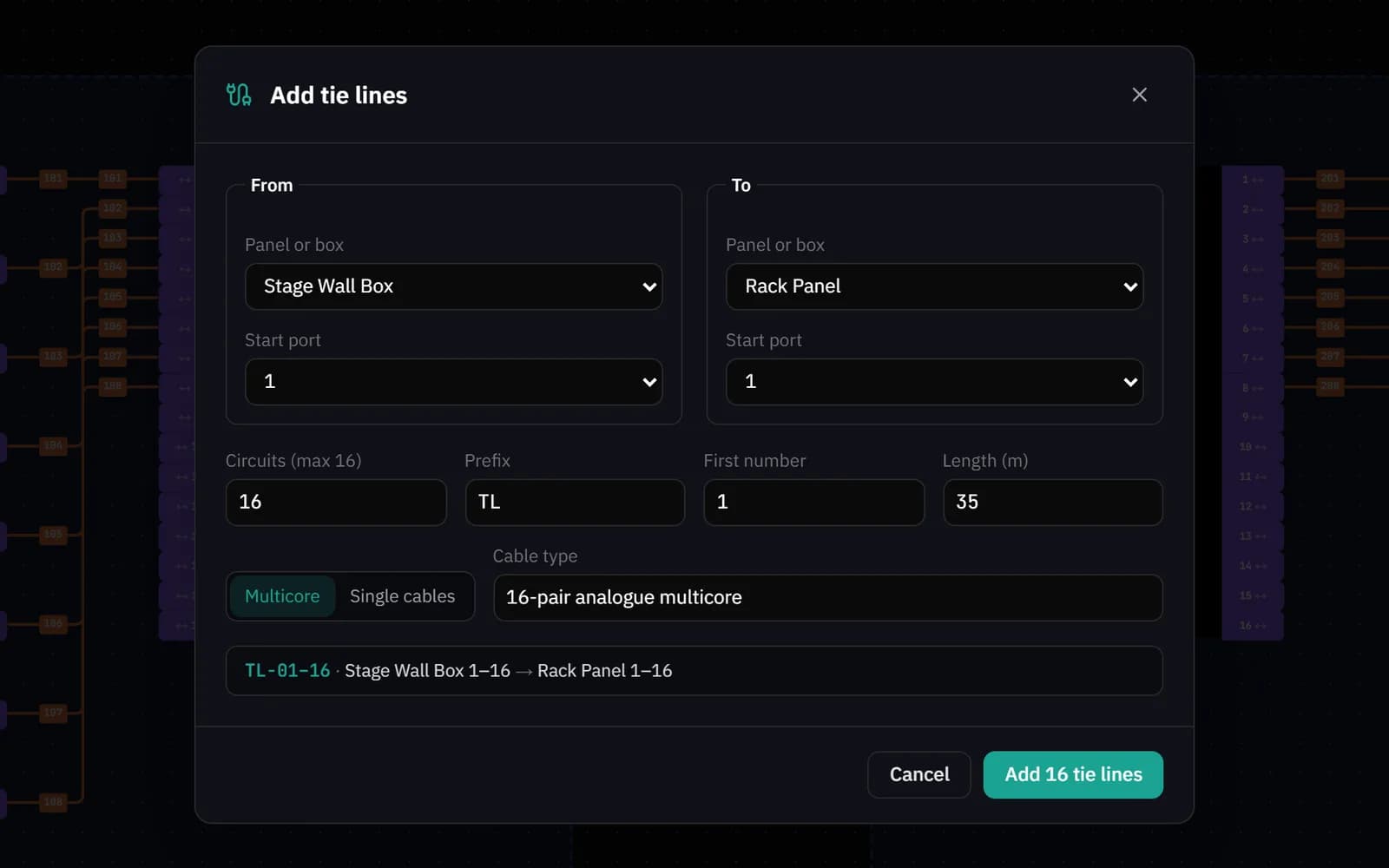Click the 'Add tie lines' dialog title
The image size is (1389, 868).
click(x=339, y=95)
